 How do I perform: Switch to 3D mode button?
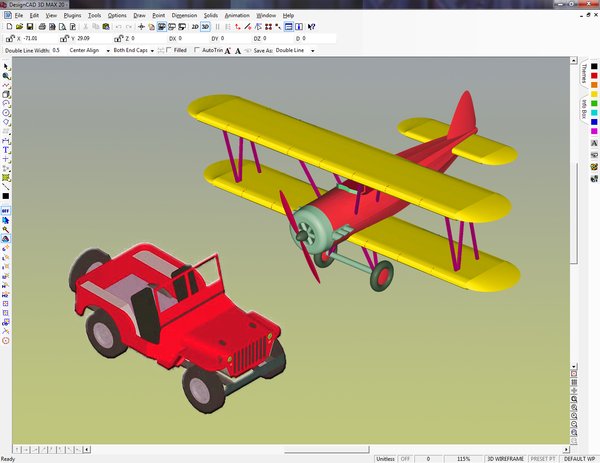204,27
